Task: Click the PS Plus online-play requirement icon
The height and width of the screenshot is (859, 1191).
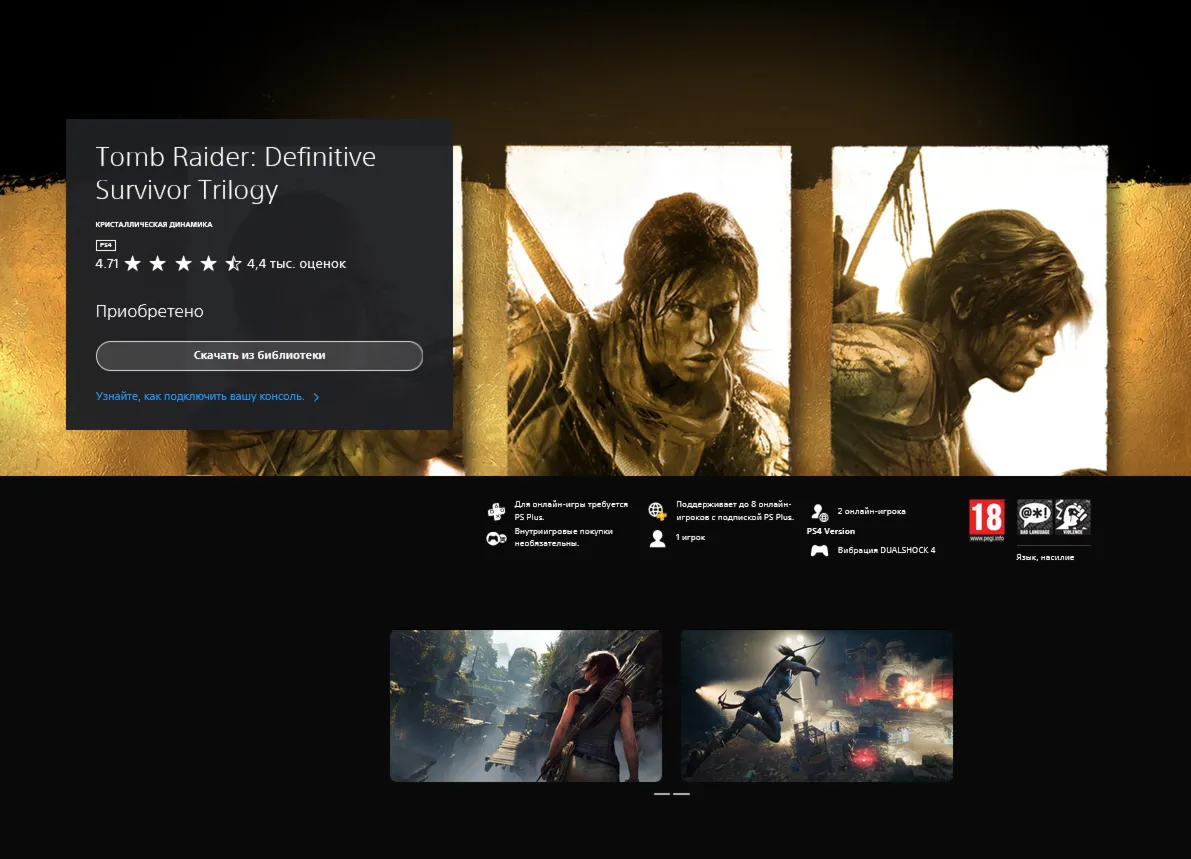Action: tap(496, 512)
